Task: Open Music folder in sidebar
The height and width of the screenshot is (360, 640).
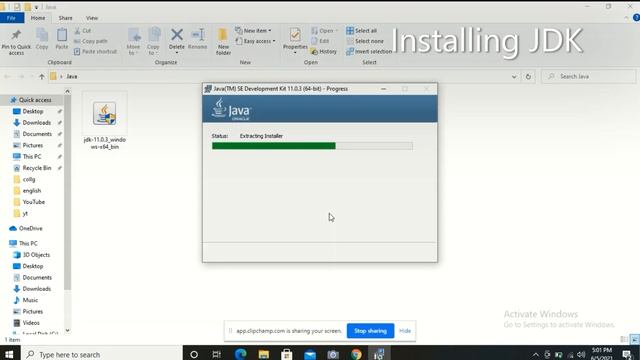Action: pos(30,300)
